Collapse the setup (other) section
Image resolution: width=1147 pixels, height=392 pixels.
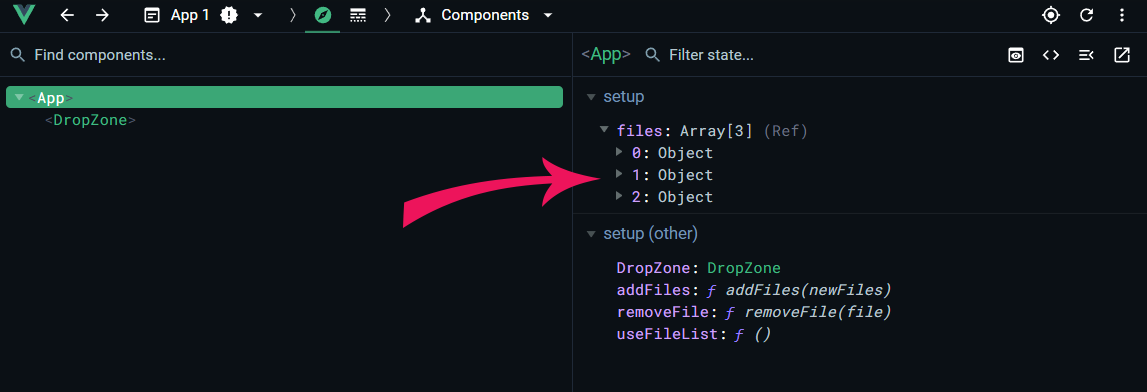591,234
